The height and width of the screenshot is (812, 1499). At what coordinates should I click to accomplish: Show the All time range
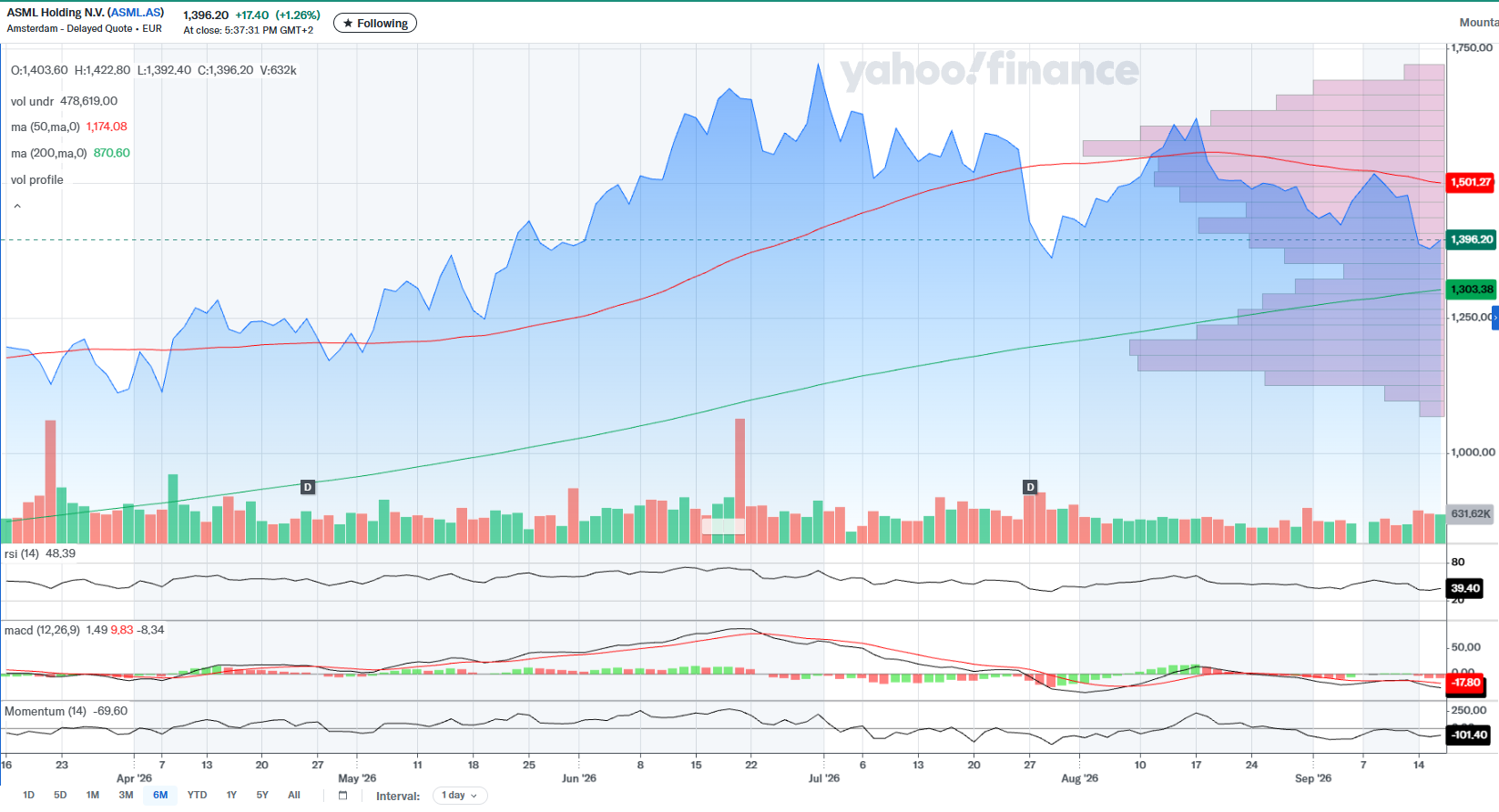click(x=294, y=795)
